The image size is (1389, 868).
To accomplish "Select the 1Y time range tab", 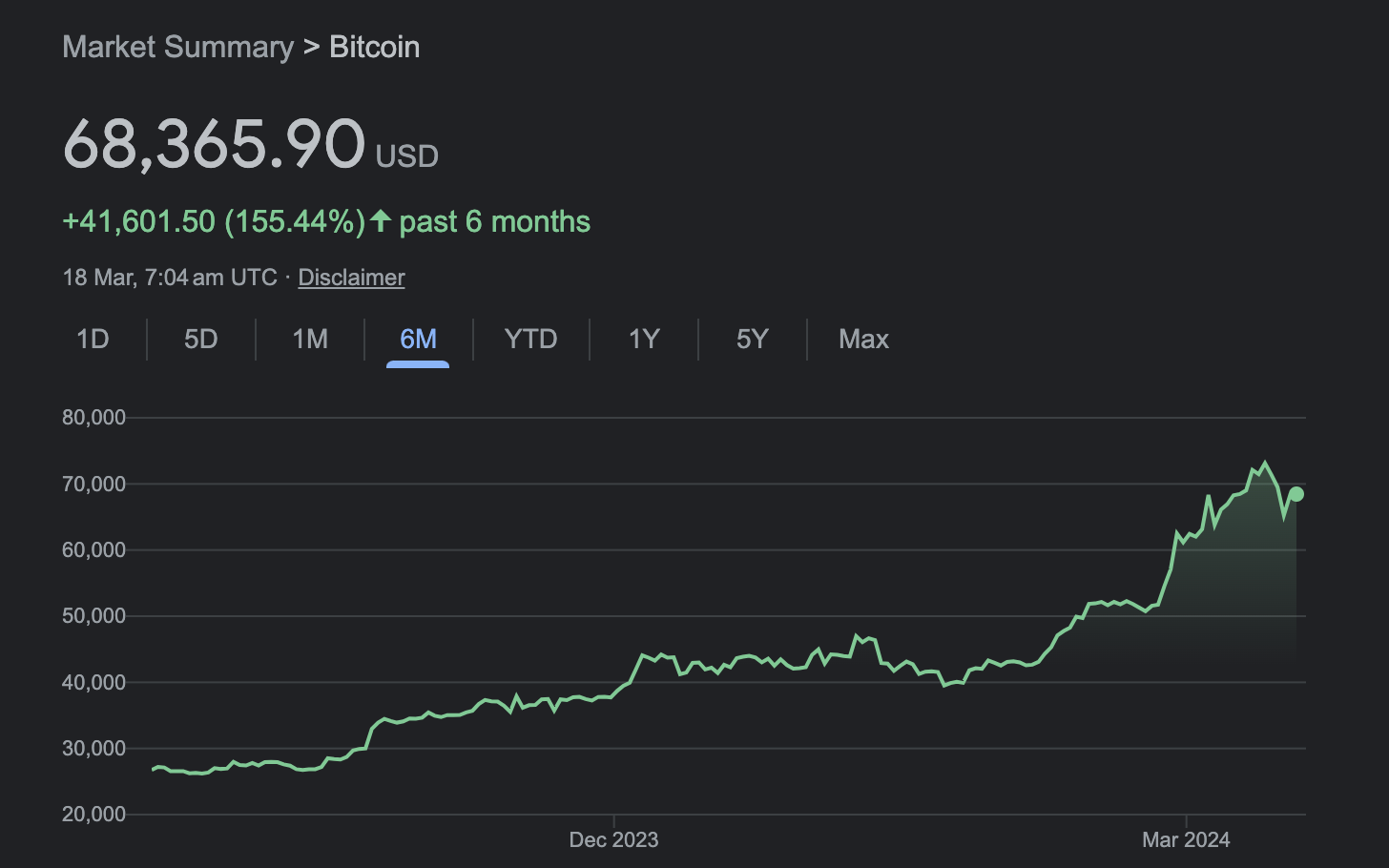I will [x=644, y=340].
